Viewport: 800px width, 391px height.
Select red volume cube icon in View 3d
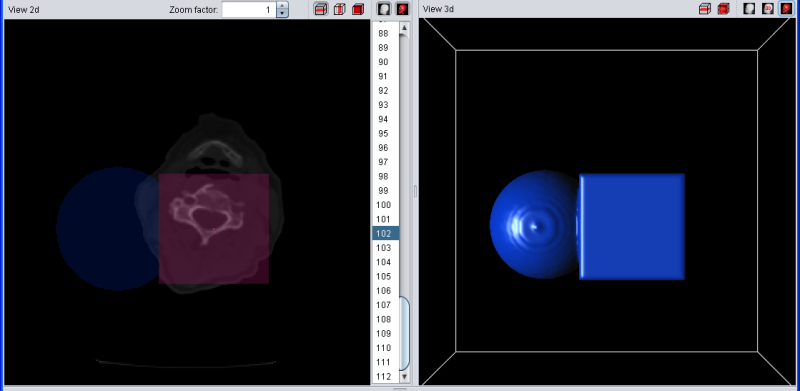pyautogui.click(x=723, y=9)
